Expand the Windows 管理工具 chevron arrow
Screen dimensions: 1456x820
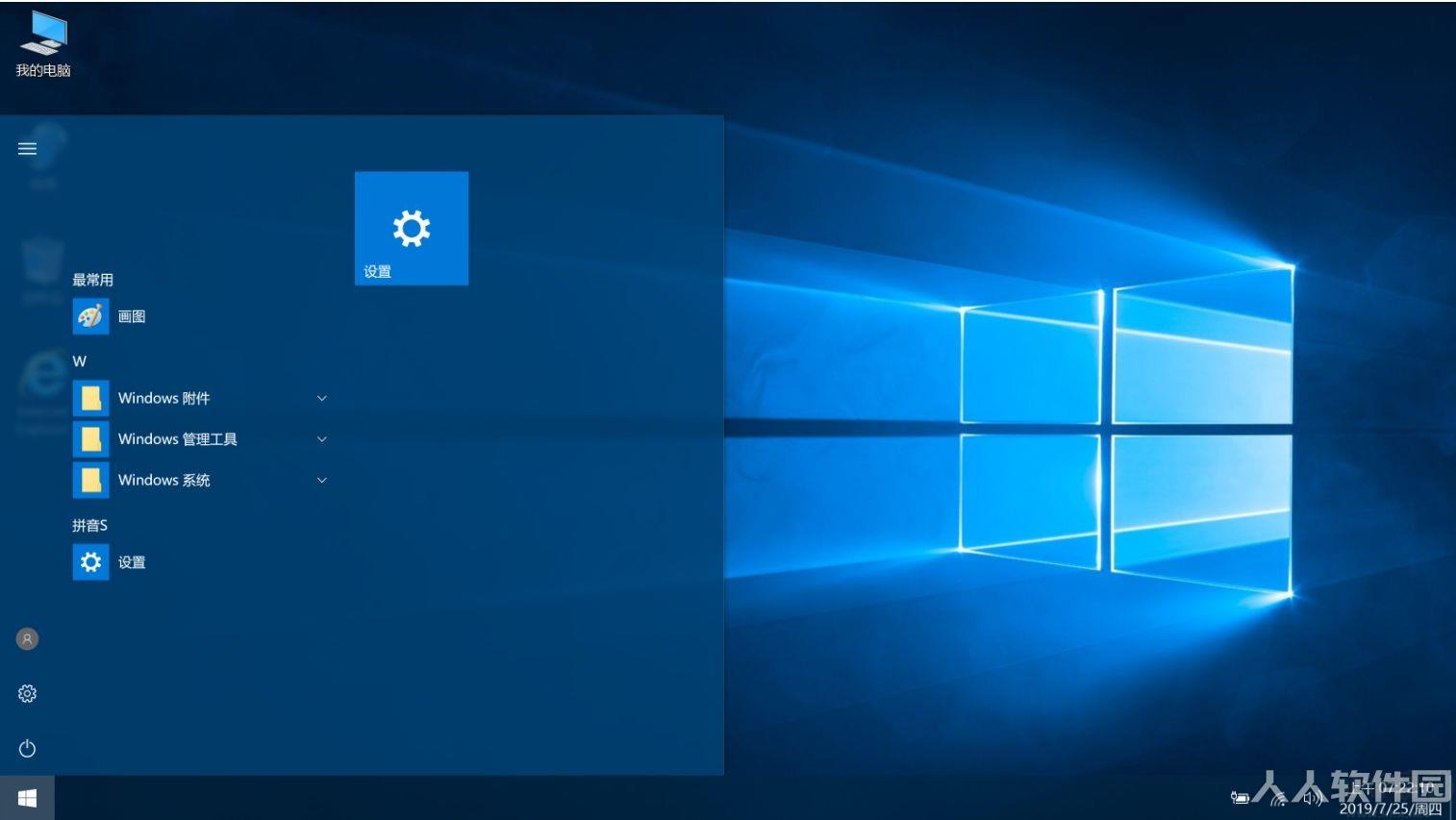(322, 439)
